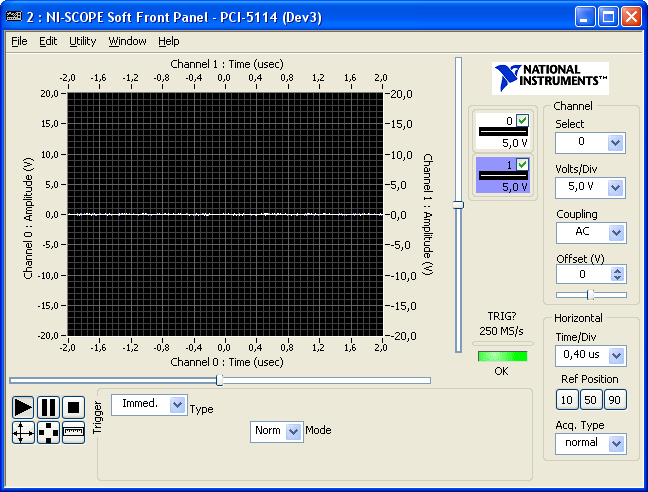Image resolution: width=648 pixels, height=492 pixels.
Task: Click the application icon in title bar
Action: (14, 17)
